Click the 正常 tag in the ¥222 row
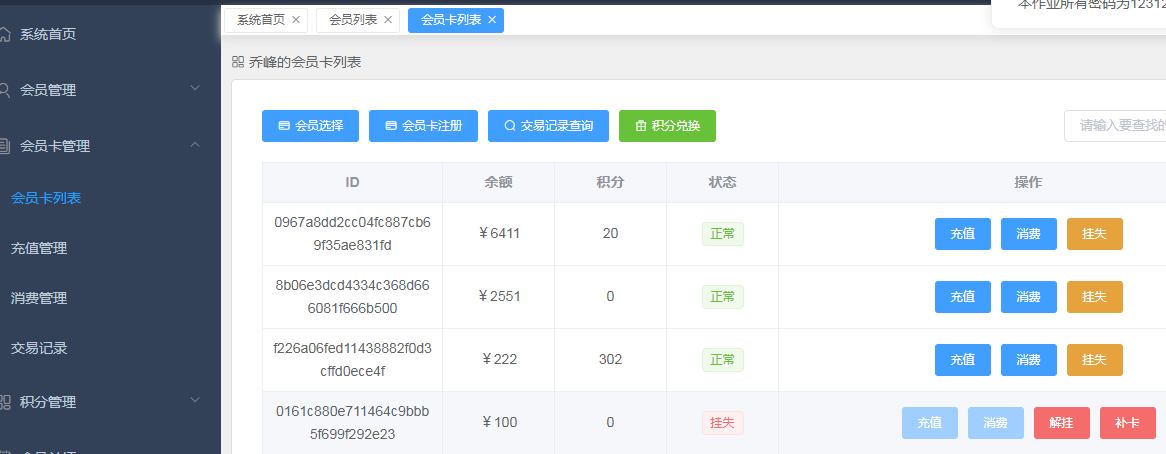The image size is (1166, 454). pyautogui.click(x=723, y=360)
